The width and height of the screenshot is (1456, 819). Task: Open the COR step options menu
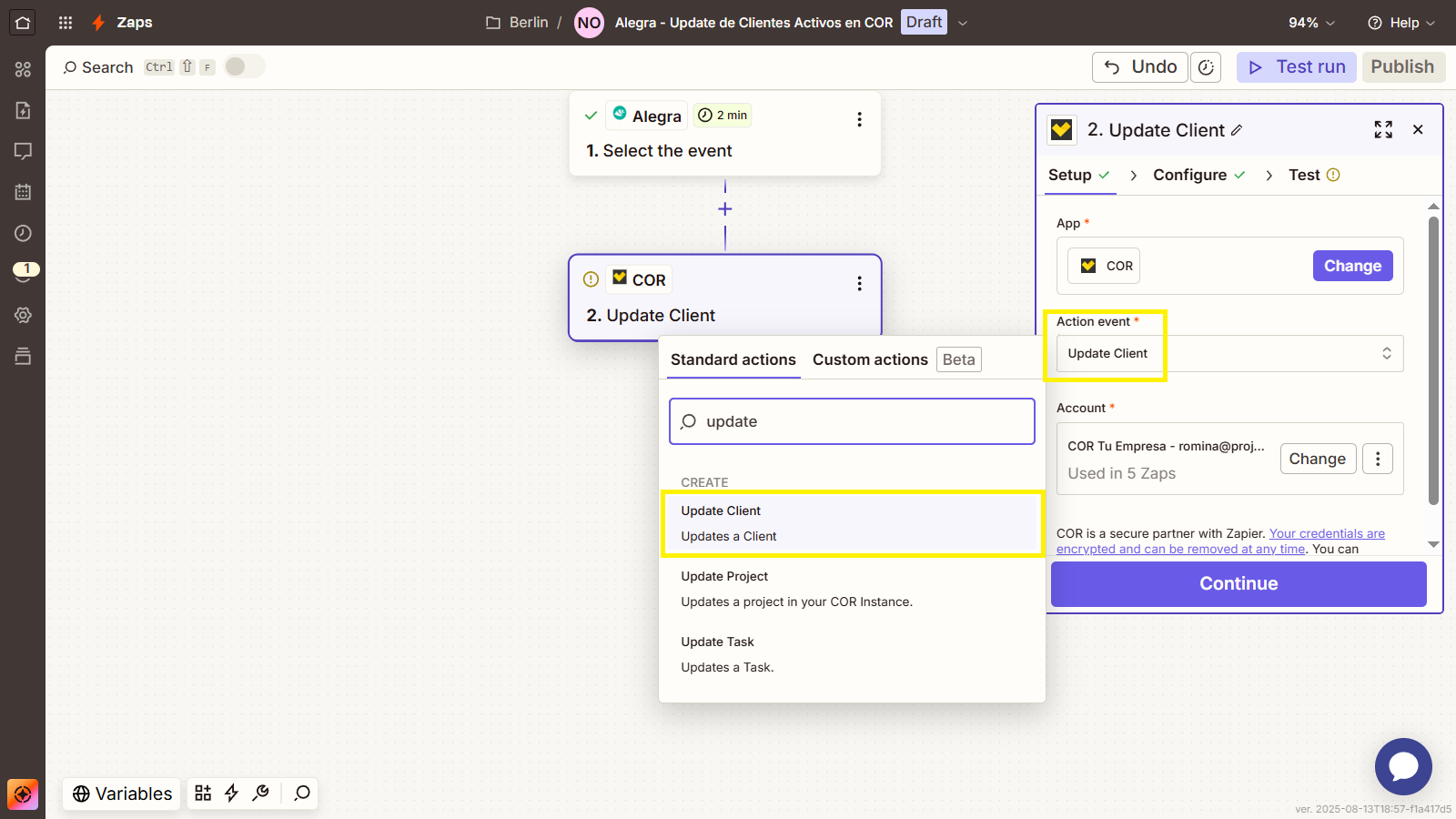point(859,283)
